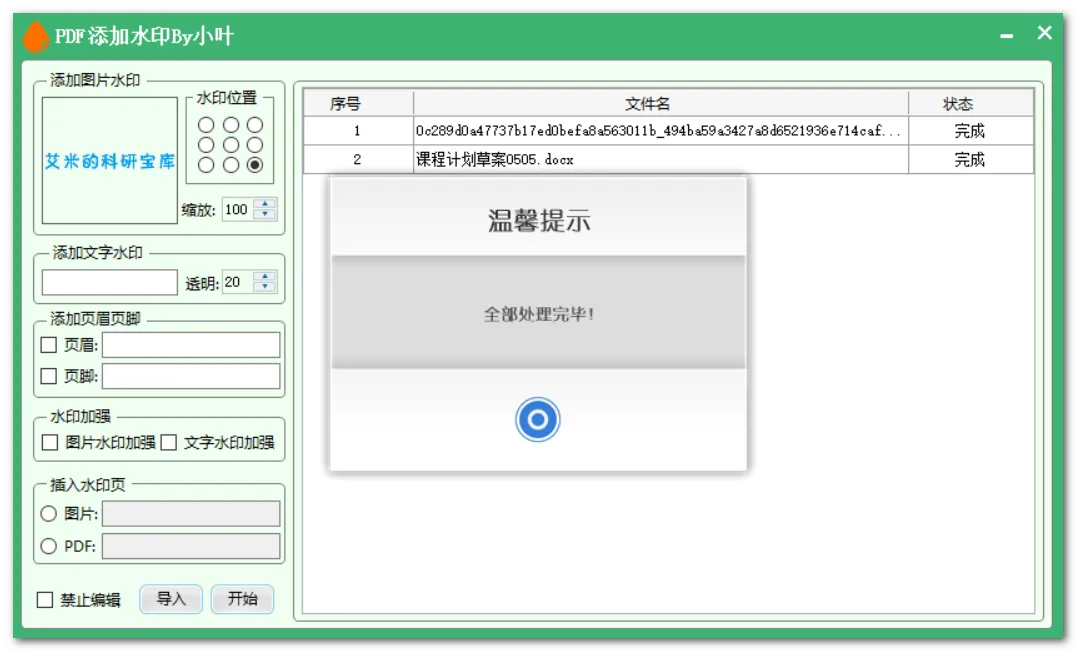Select top-right watermark position radio
The image size is (1076, 651).
coord(255,125)
